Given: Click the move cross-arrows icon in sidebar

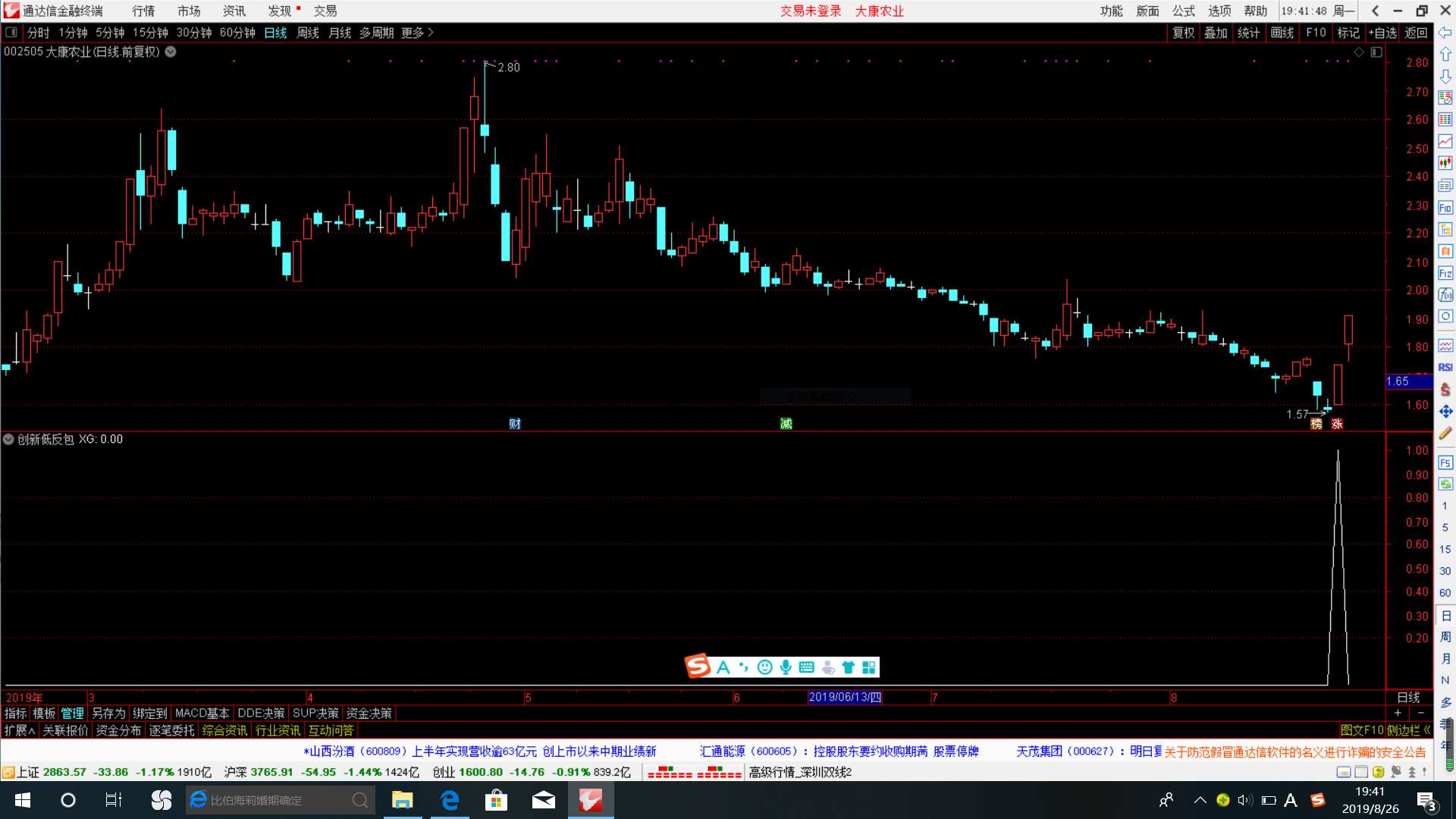Looking at the screenshot, I should [1445, 411].
